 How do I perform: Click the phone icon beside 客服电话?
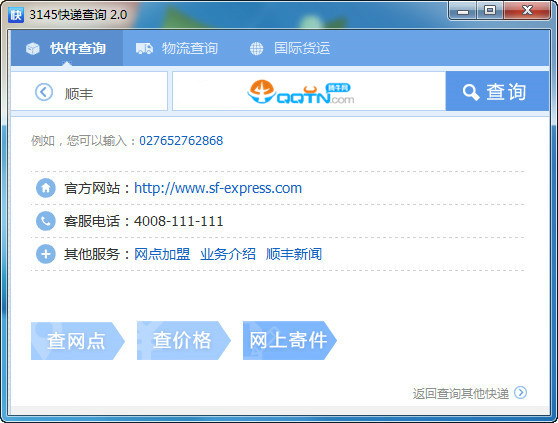46,221
